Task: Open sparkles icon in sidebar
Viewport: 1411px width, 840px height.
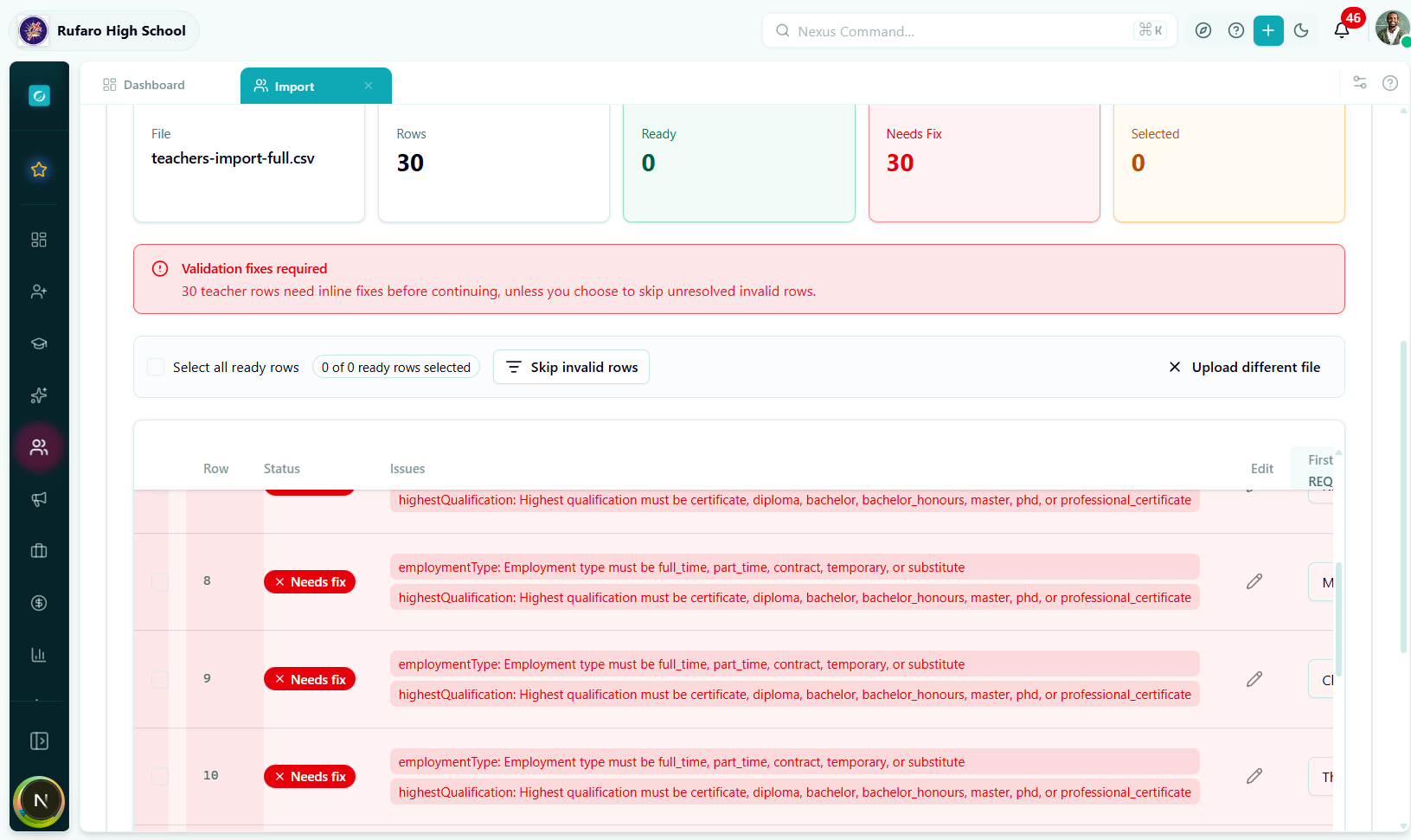Action: click(x=39, y=395)
